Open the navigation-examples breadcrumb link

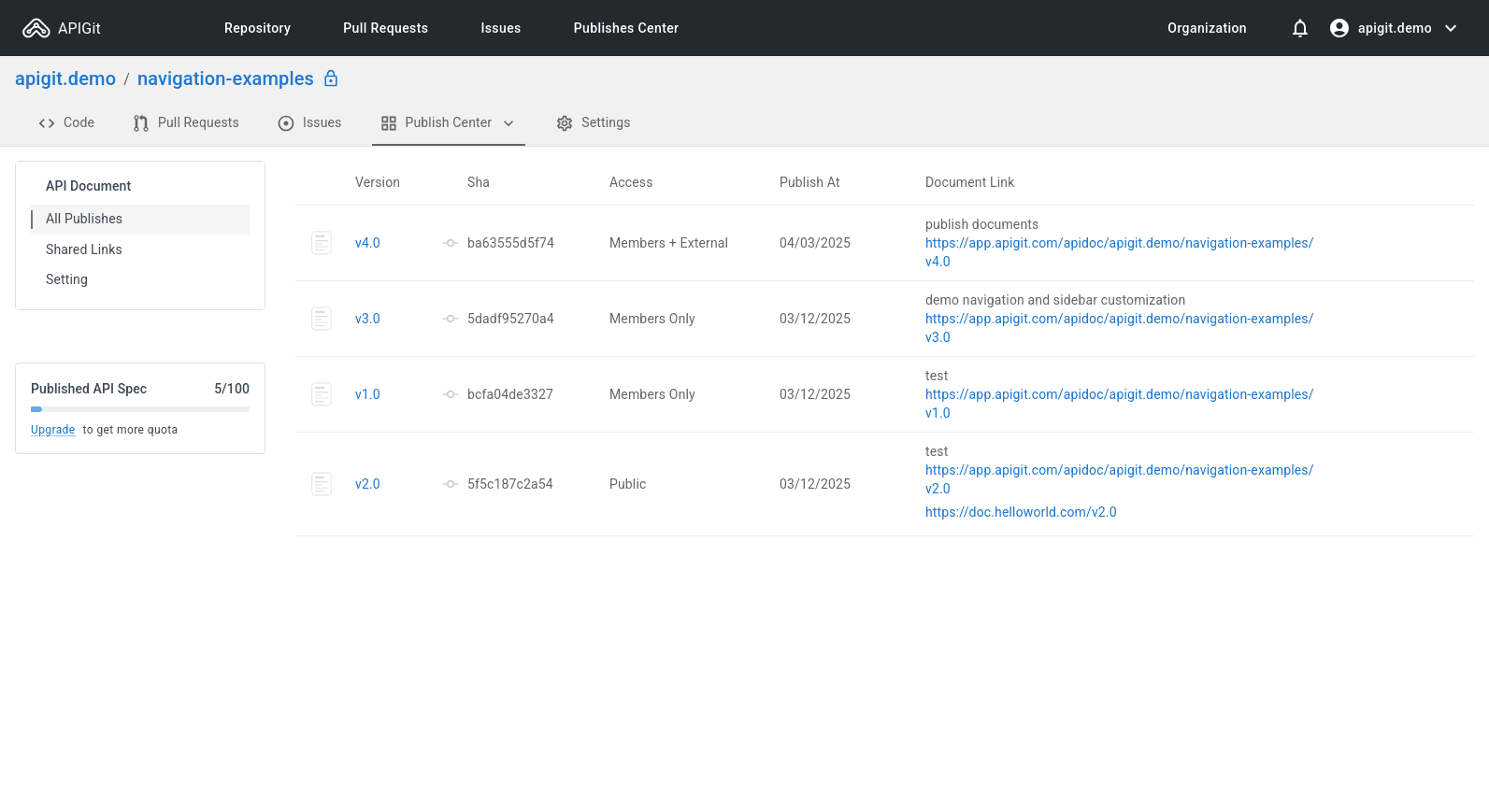tap(225, 78)
